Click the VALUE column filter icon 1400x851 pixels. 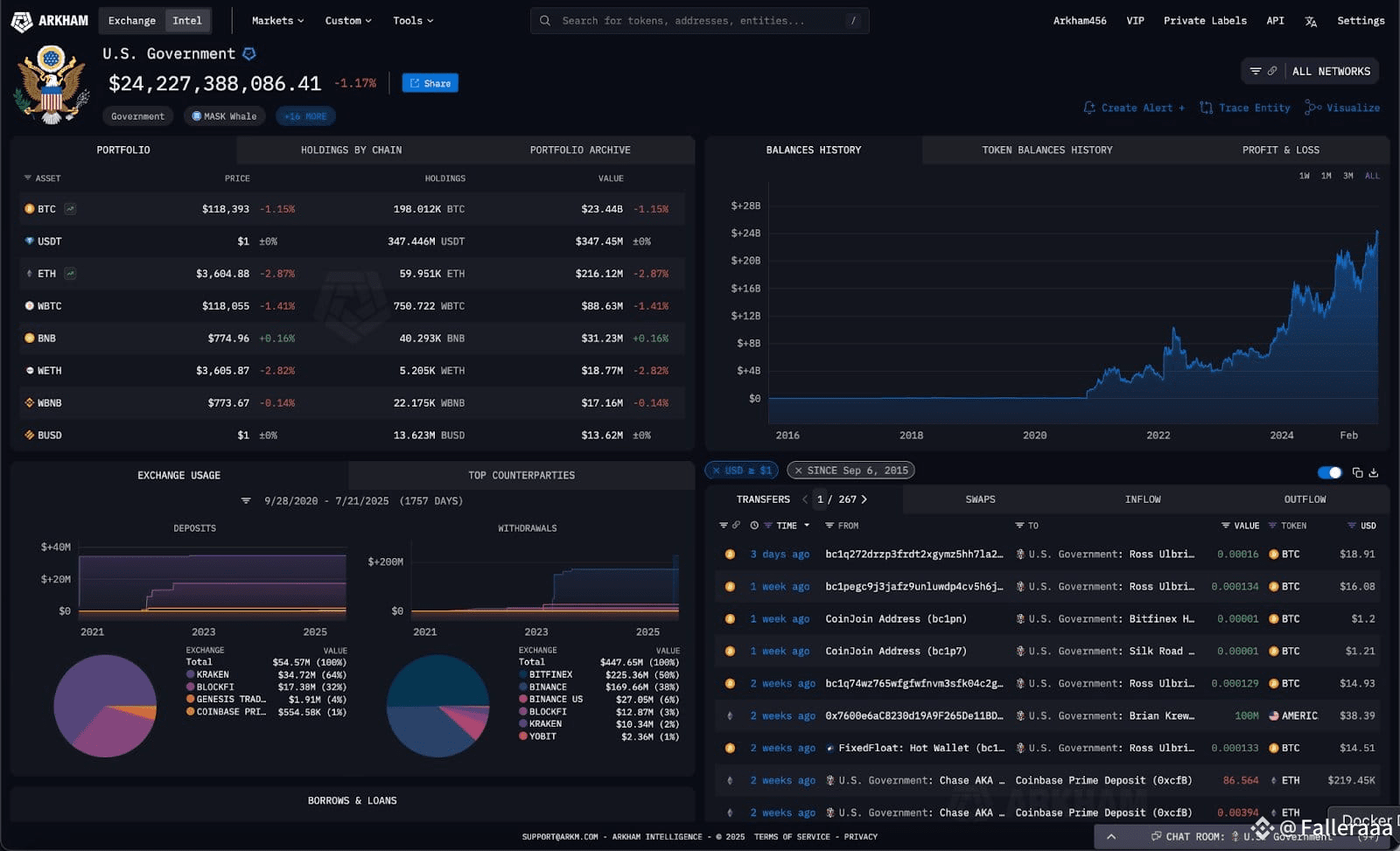tap(1226, 526)
